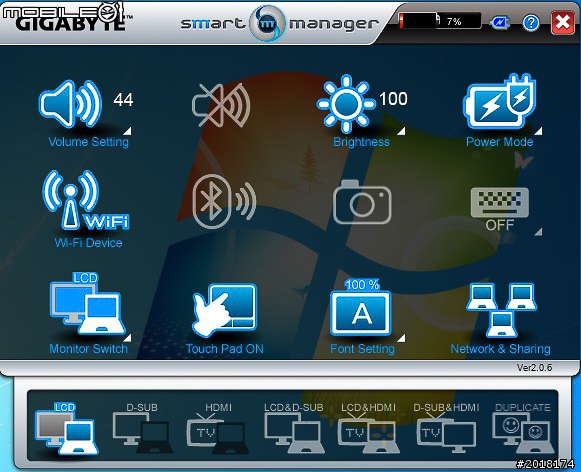This screenshot has width=581, height=472.
Task: Open the Network & Sharing icon
Action: (501, 310)
